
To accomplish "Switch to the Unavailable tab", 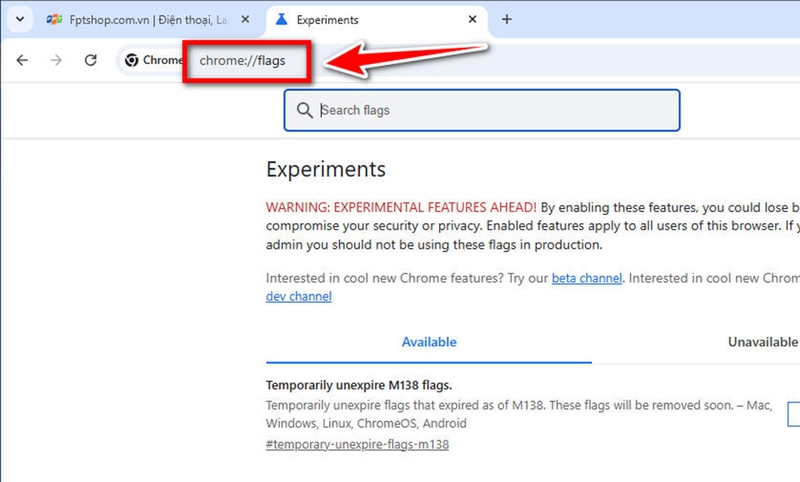I will pos(763,342).
